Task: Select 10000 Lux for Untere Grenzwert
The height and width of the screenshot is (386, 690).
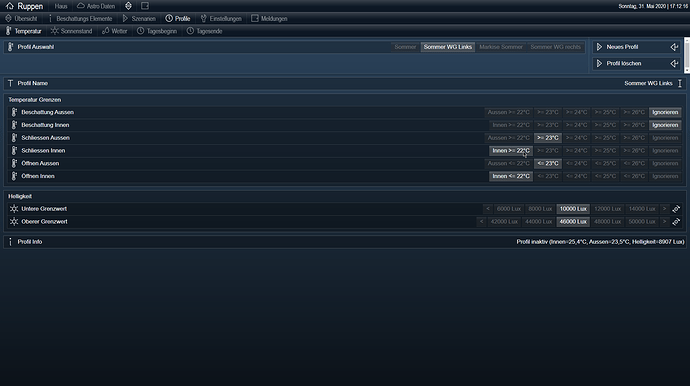Action: [x=573, y=209]
